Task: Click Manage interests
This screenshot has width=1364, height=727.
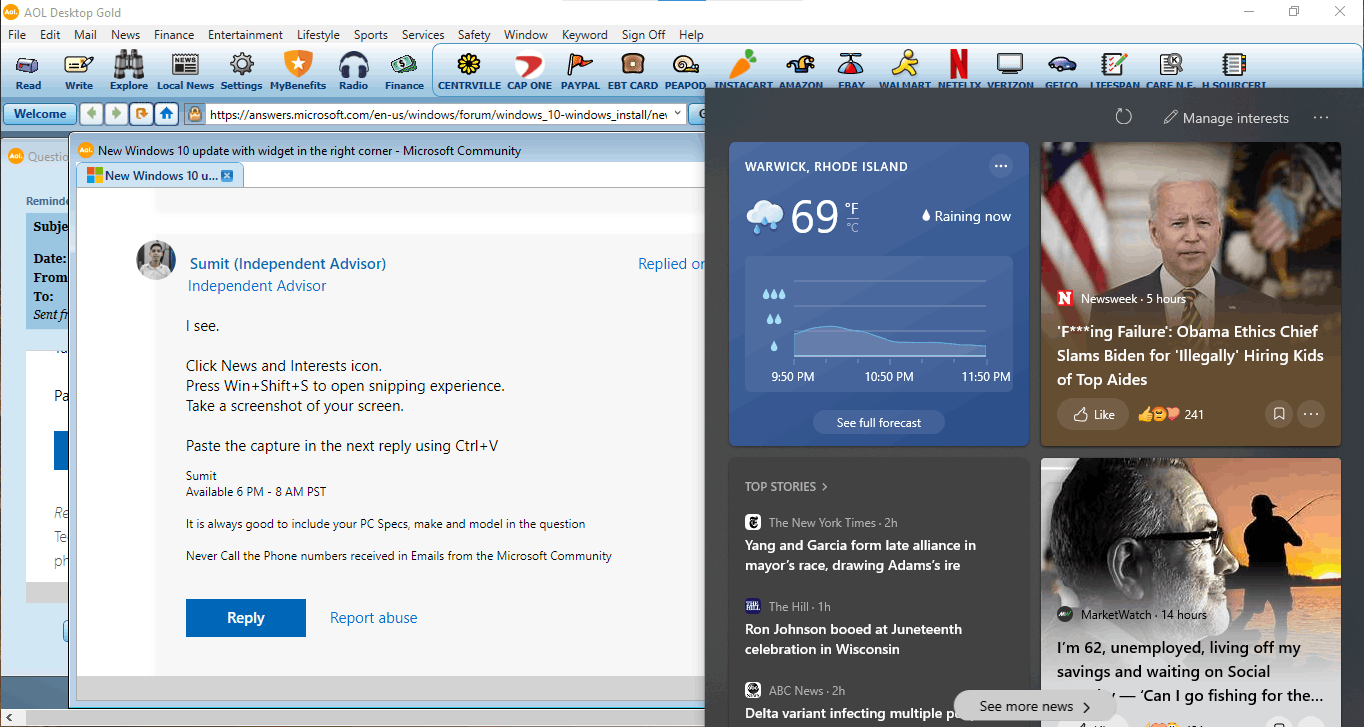Action: pyautogui.click(x=1226, y=118)
